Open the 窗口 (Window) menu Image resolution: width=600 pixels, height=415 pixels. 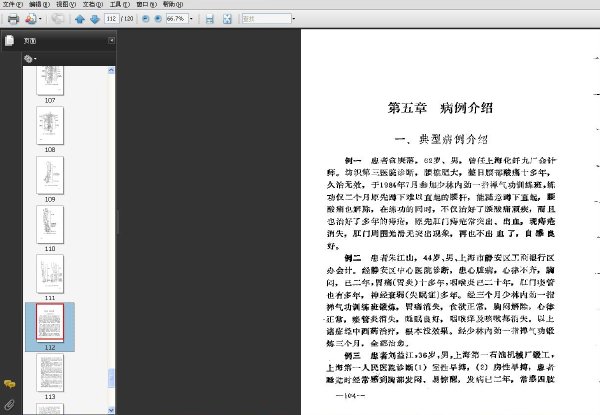pos(147,4)
